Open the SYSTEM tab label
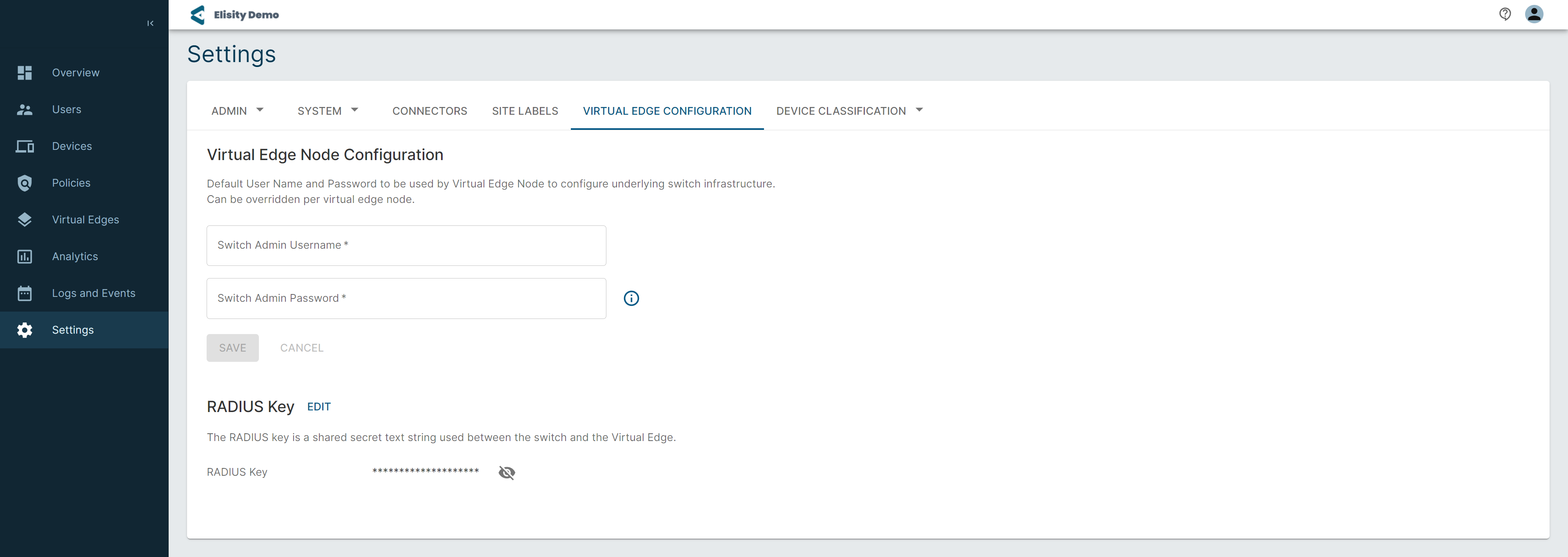Viewport: 1568px width, 557px height. (x=319, y=111)
